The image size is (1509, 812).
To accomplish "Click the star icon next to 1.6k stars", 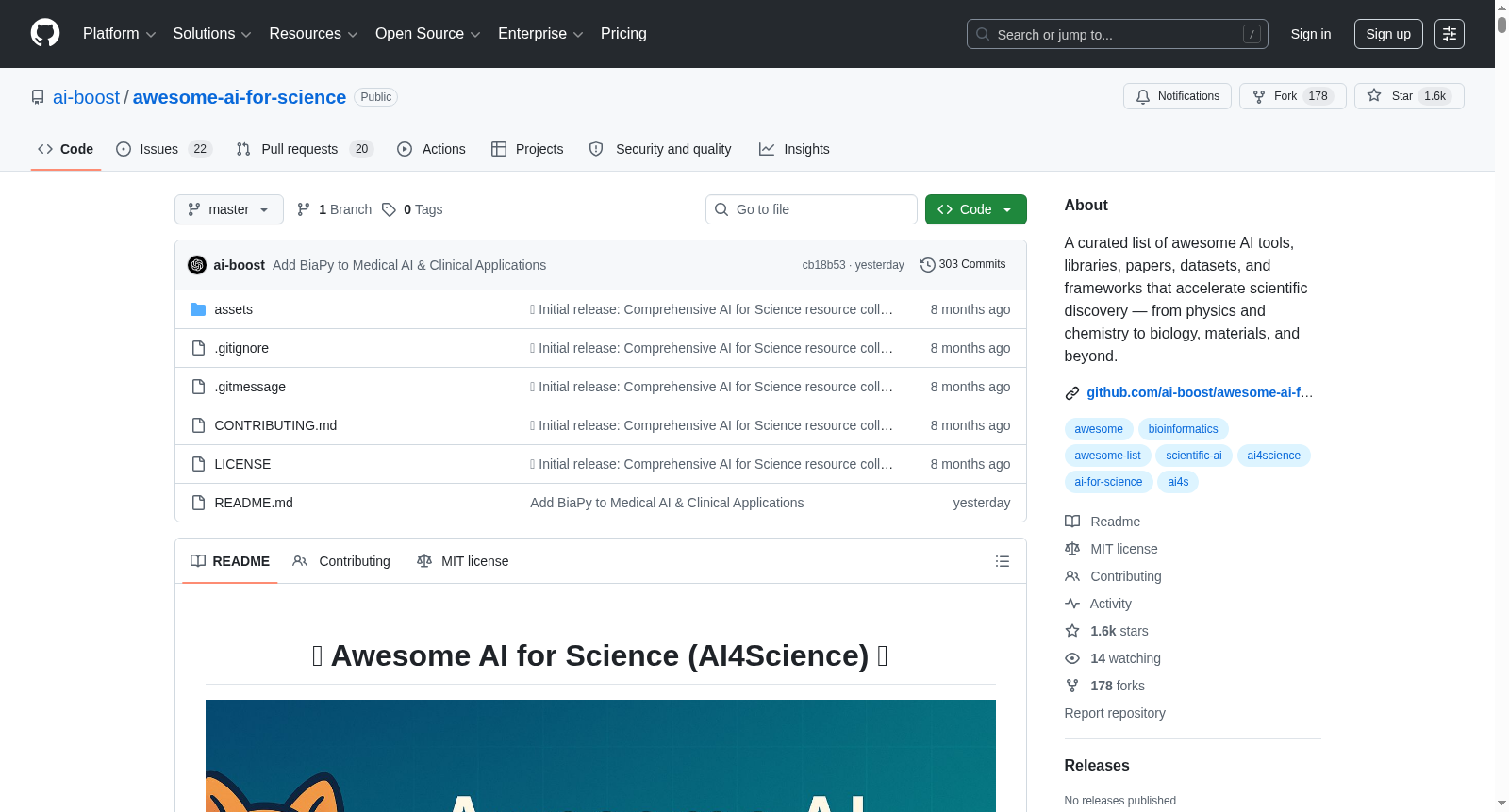I will tap(1072, 631).
